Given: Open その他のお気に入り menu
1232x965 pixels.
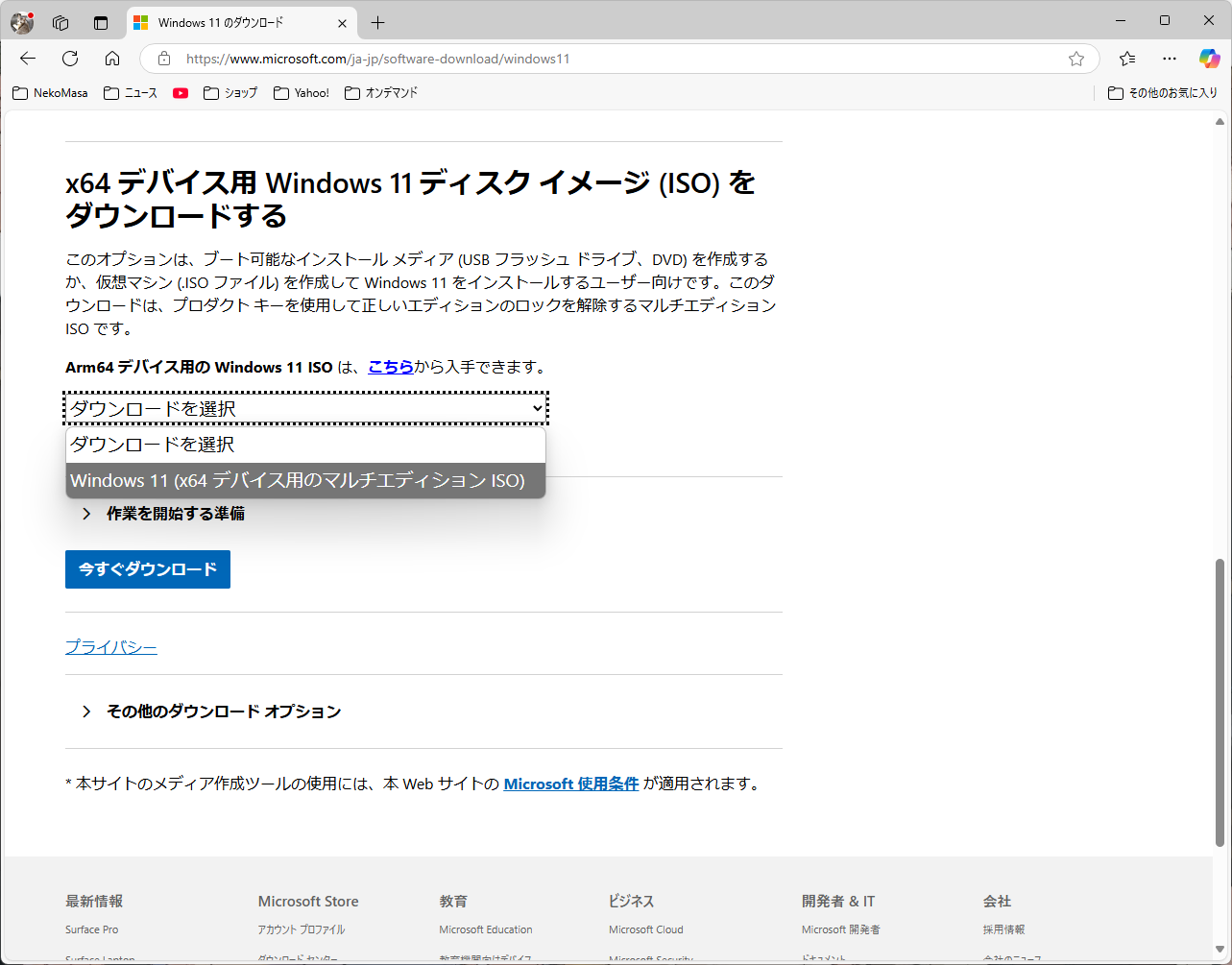Looking at the screenshot, I should point(1161,92).
